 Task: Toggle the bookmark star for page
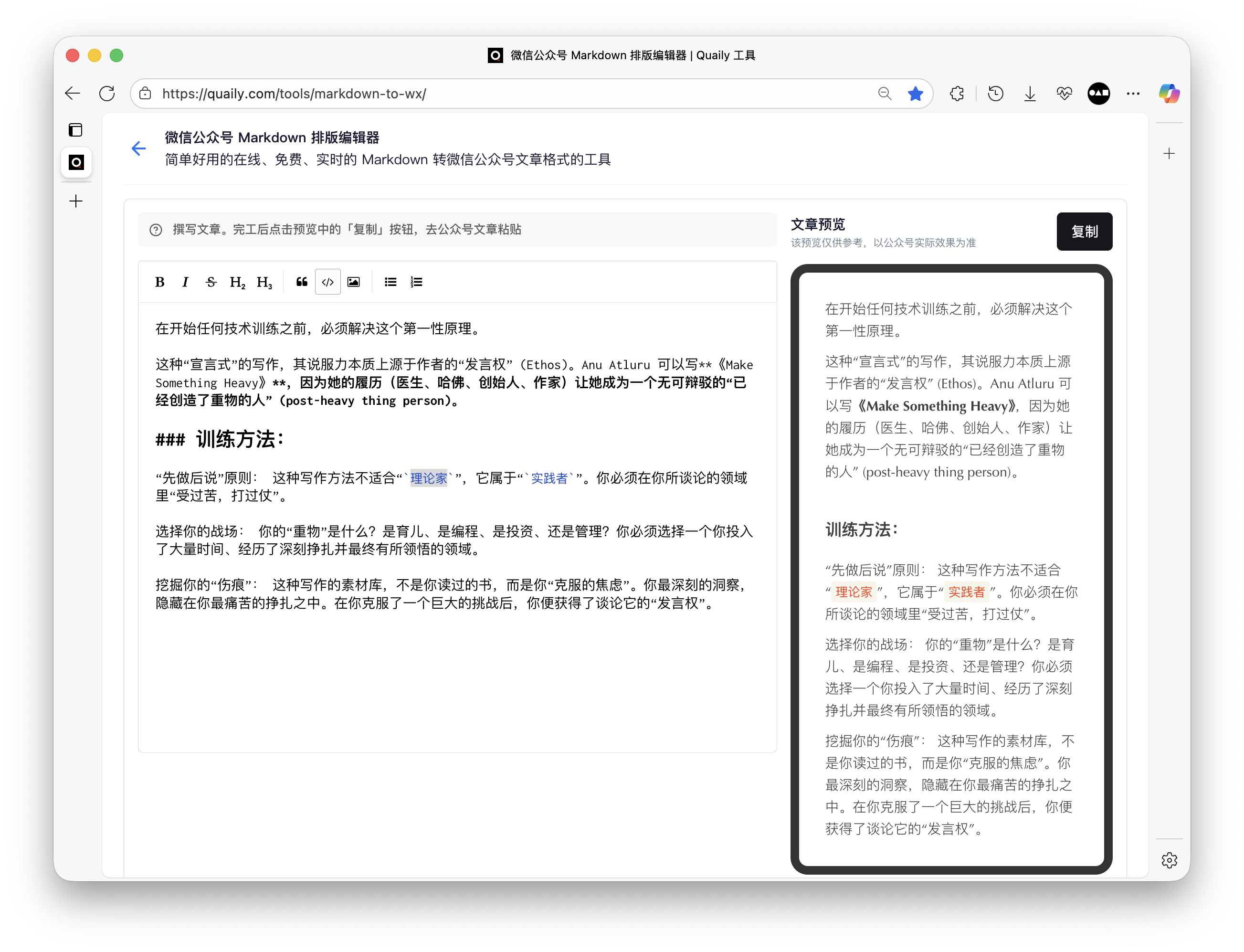915,94
